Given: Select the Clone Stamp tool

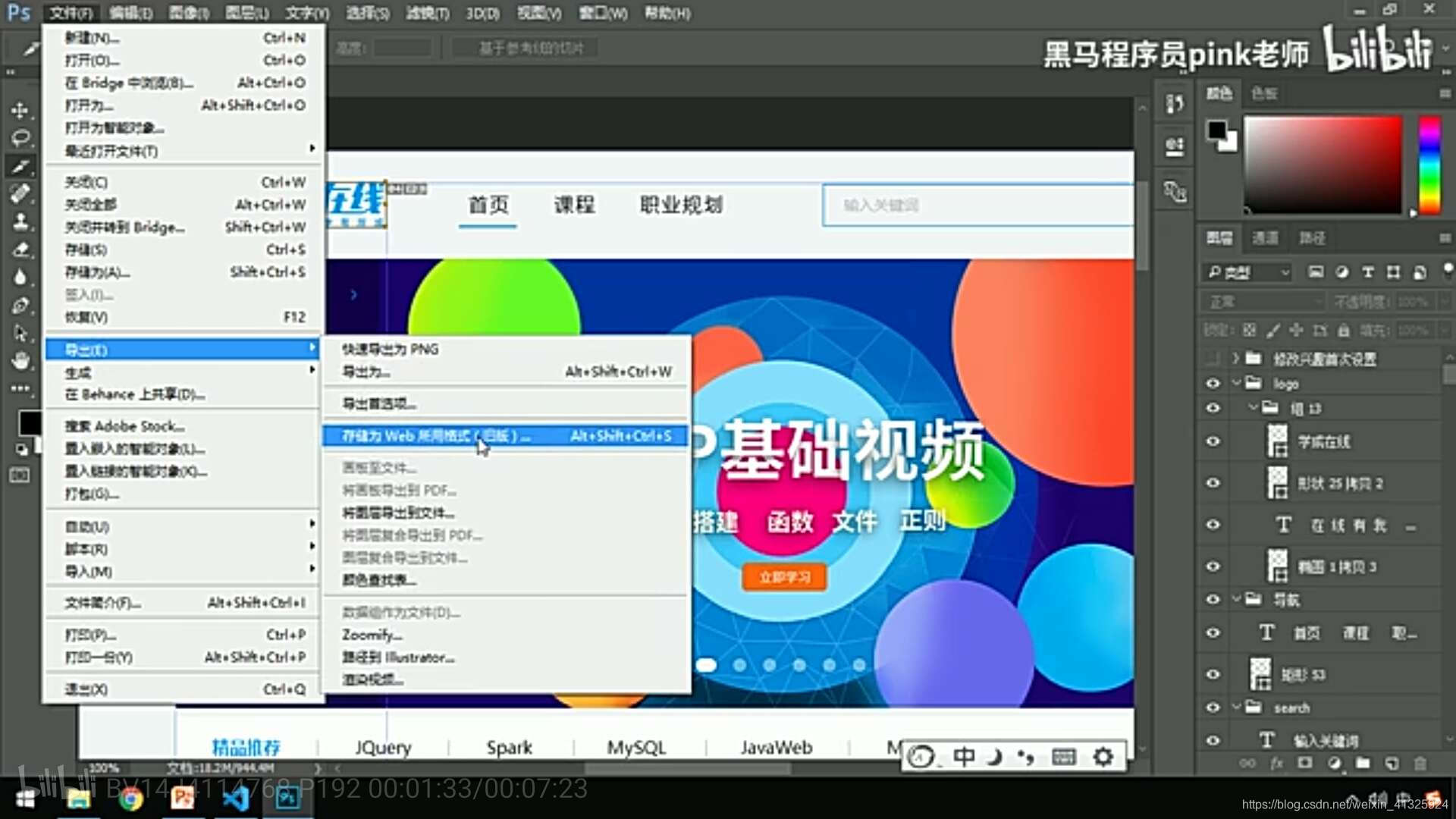Looking at the screenshot, I should [x=20, y=221].
